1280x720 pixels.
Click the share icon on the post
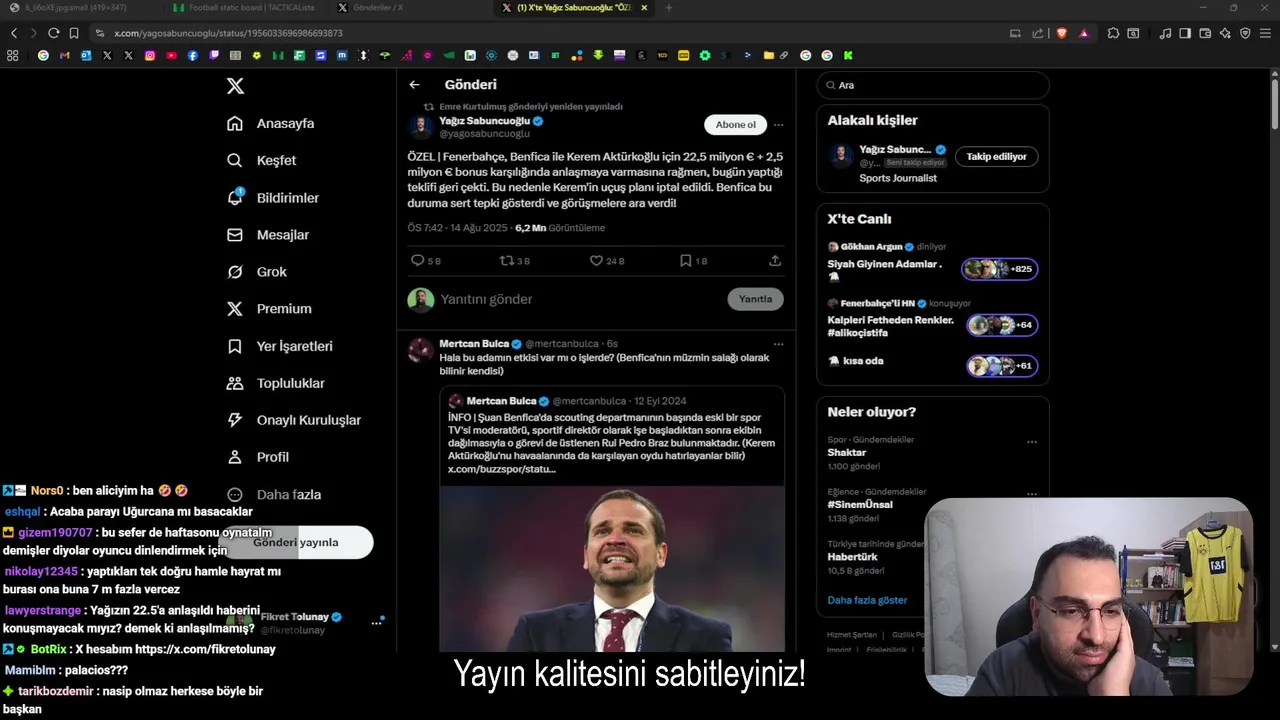(775, 260)
